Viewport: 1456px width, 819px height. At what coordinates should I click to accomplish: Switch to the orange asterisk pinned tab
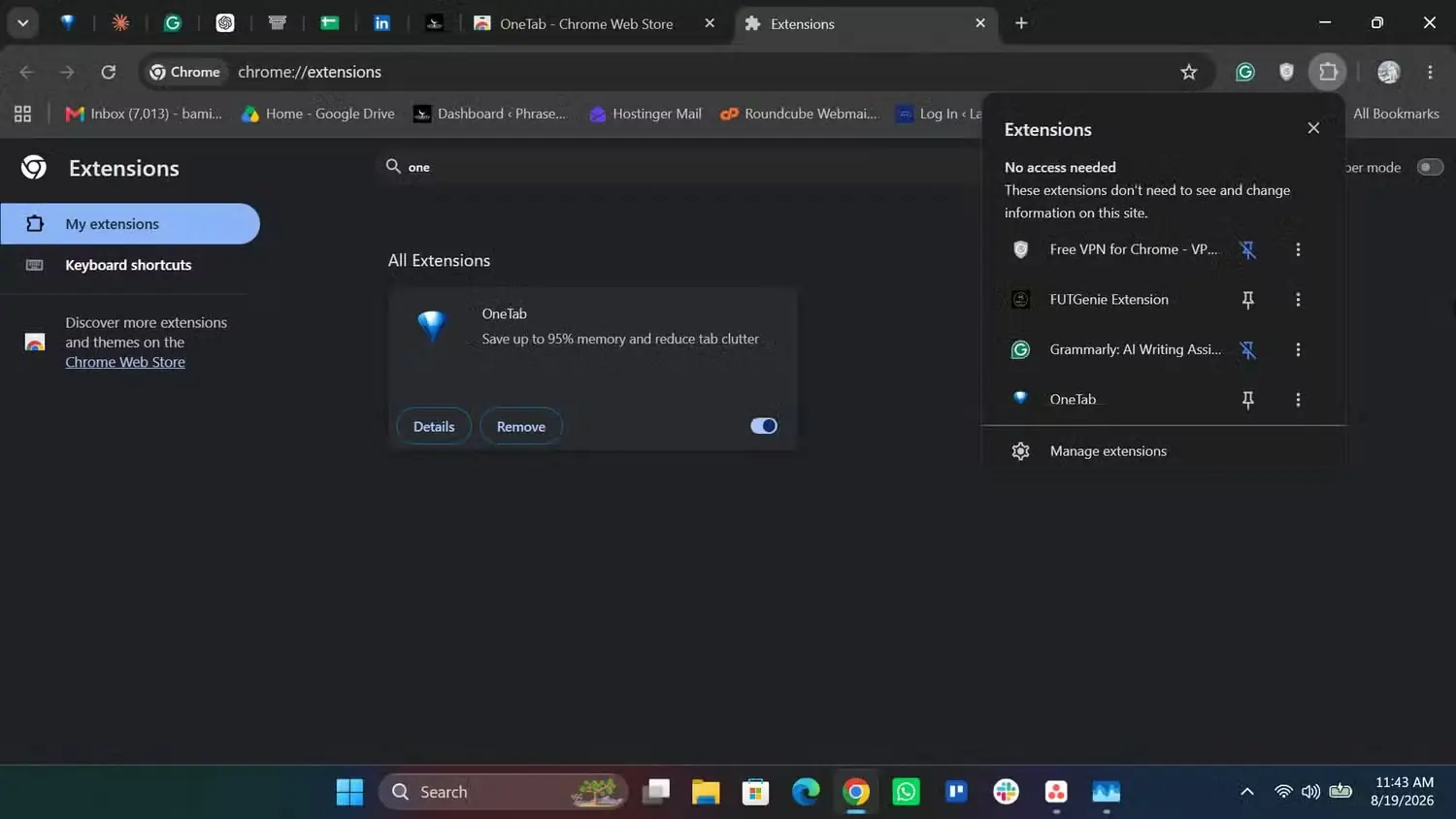(x=120, y=23)
